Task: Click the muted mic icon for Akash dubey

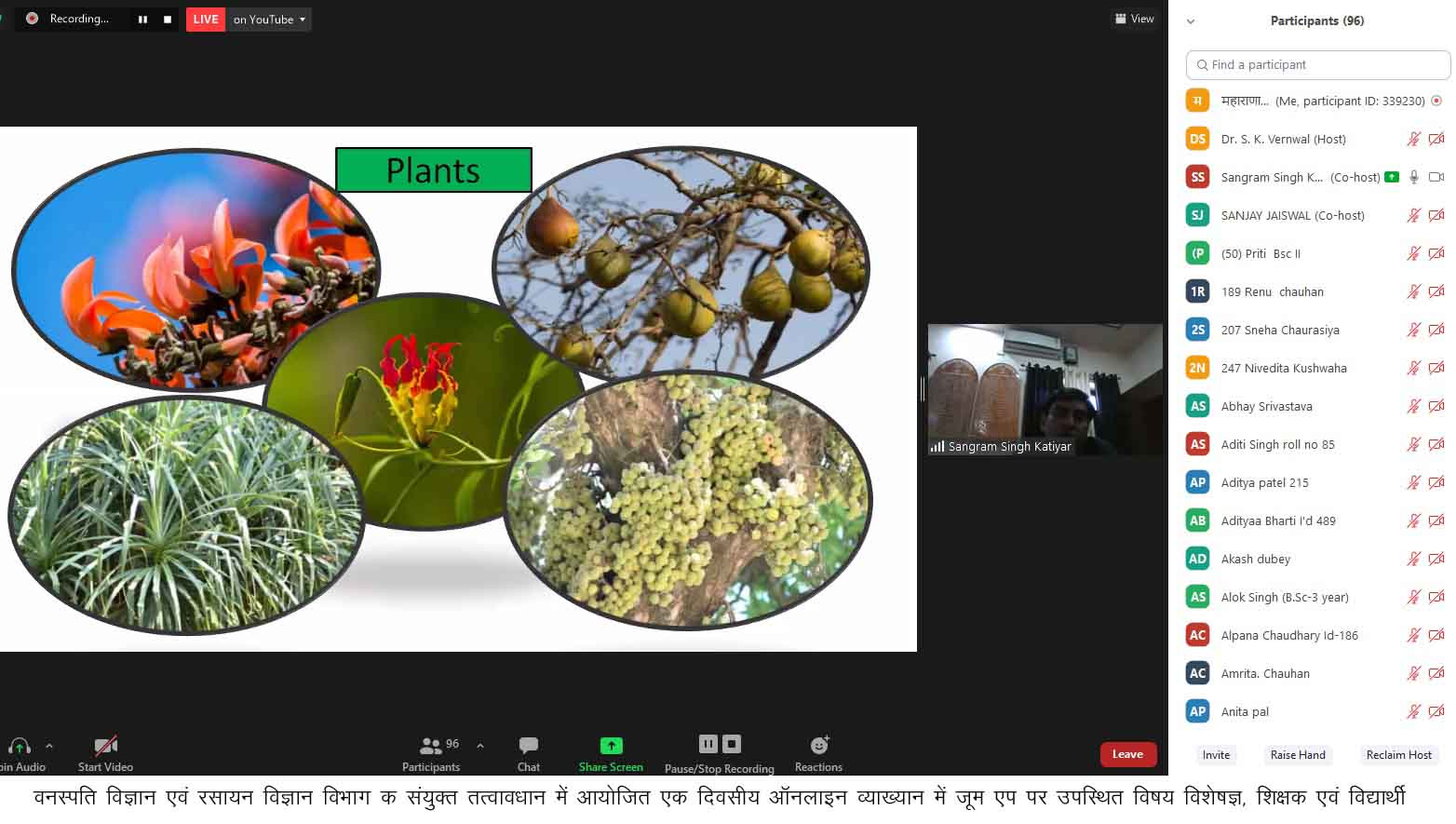Action: click(x=1413, y=559)
